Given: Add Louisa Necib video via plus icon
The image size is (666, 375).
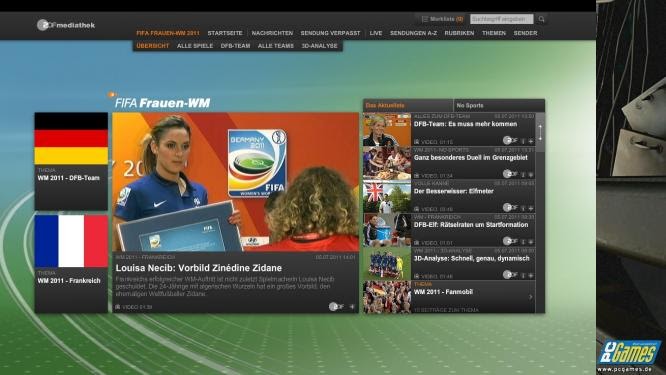Looking at the screenshot, I should coord(352,307).
